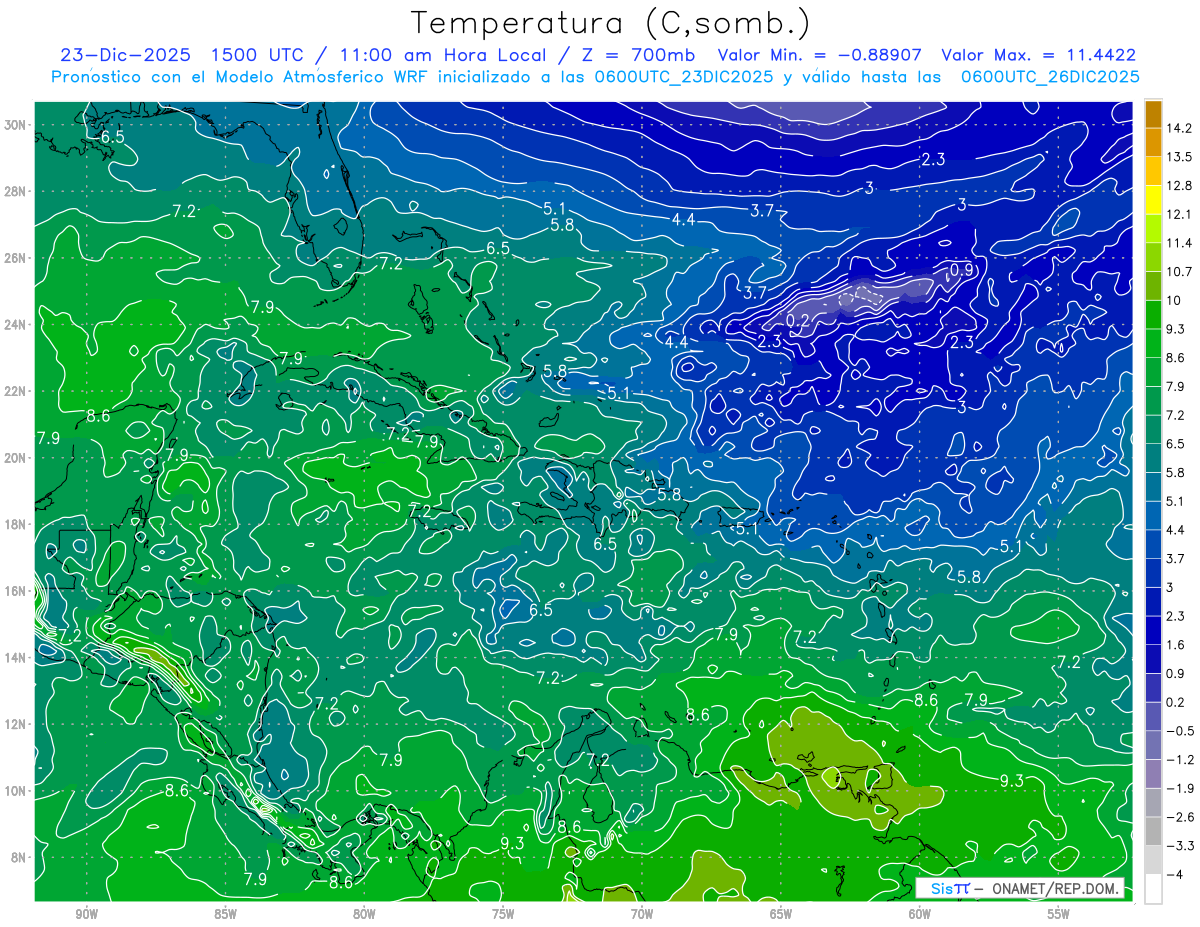Pick the gray swatch between -3.3 and -2.6
This screenshot has width=1200, height=927.
pyautogui.click(x=1153, y=831)
